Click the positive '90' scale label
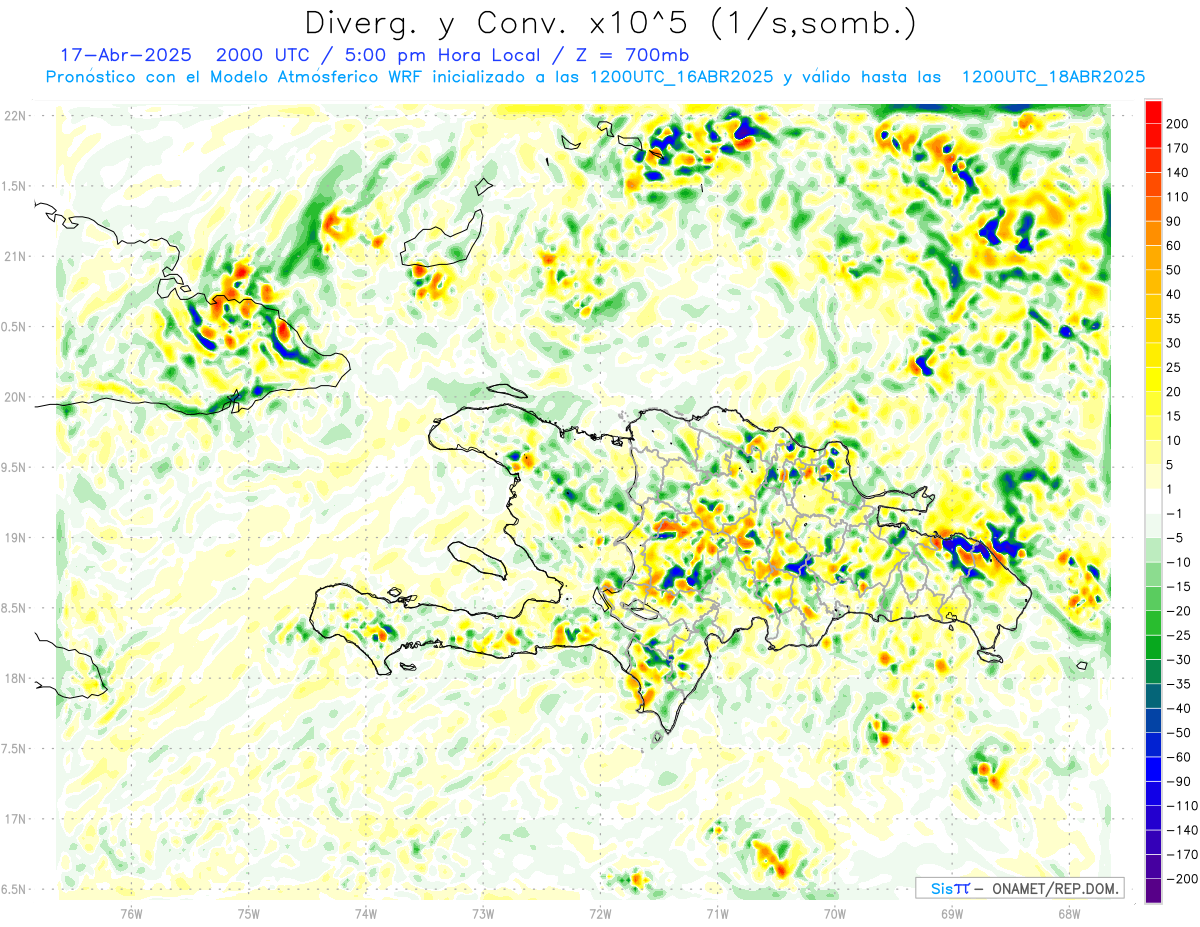This screenshot has width=1200, height=927. (x=1175, y=221)
